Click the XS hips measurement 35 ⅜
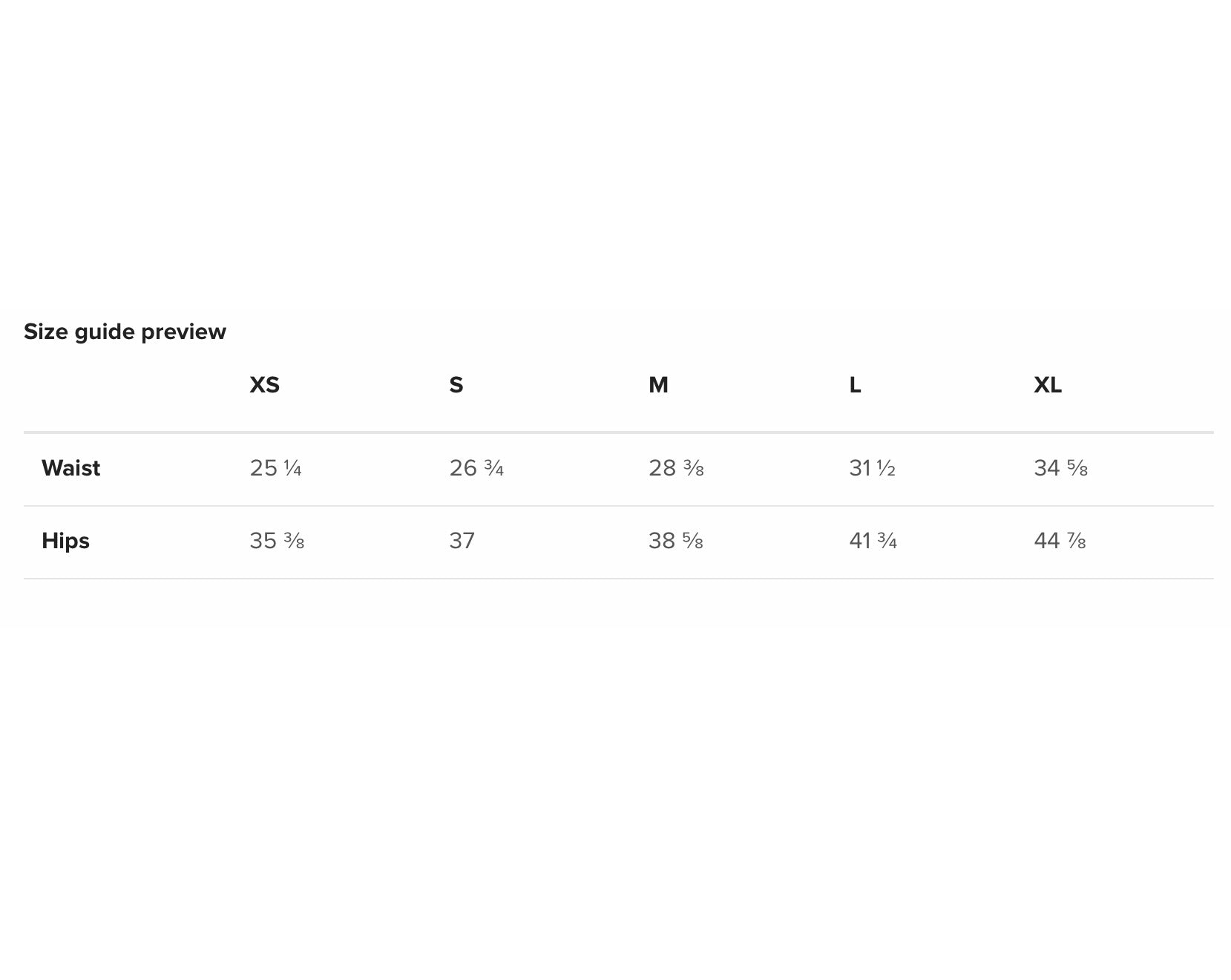 coord(277,541)
